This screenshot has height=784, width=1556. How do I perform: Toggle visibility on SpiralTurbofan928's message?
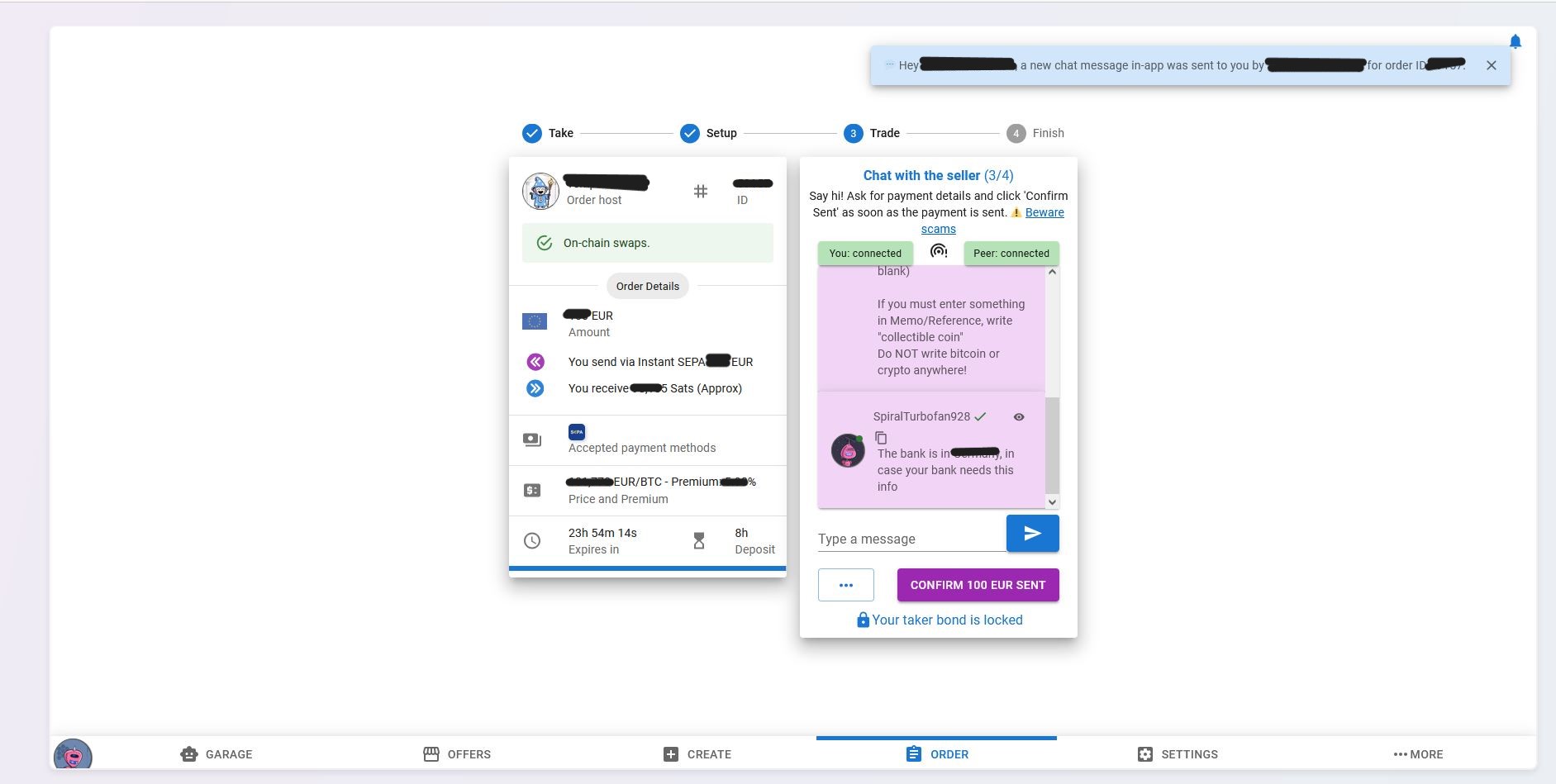1018,416
